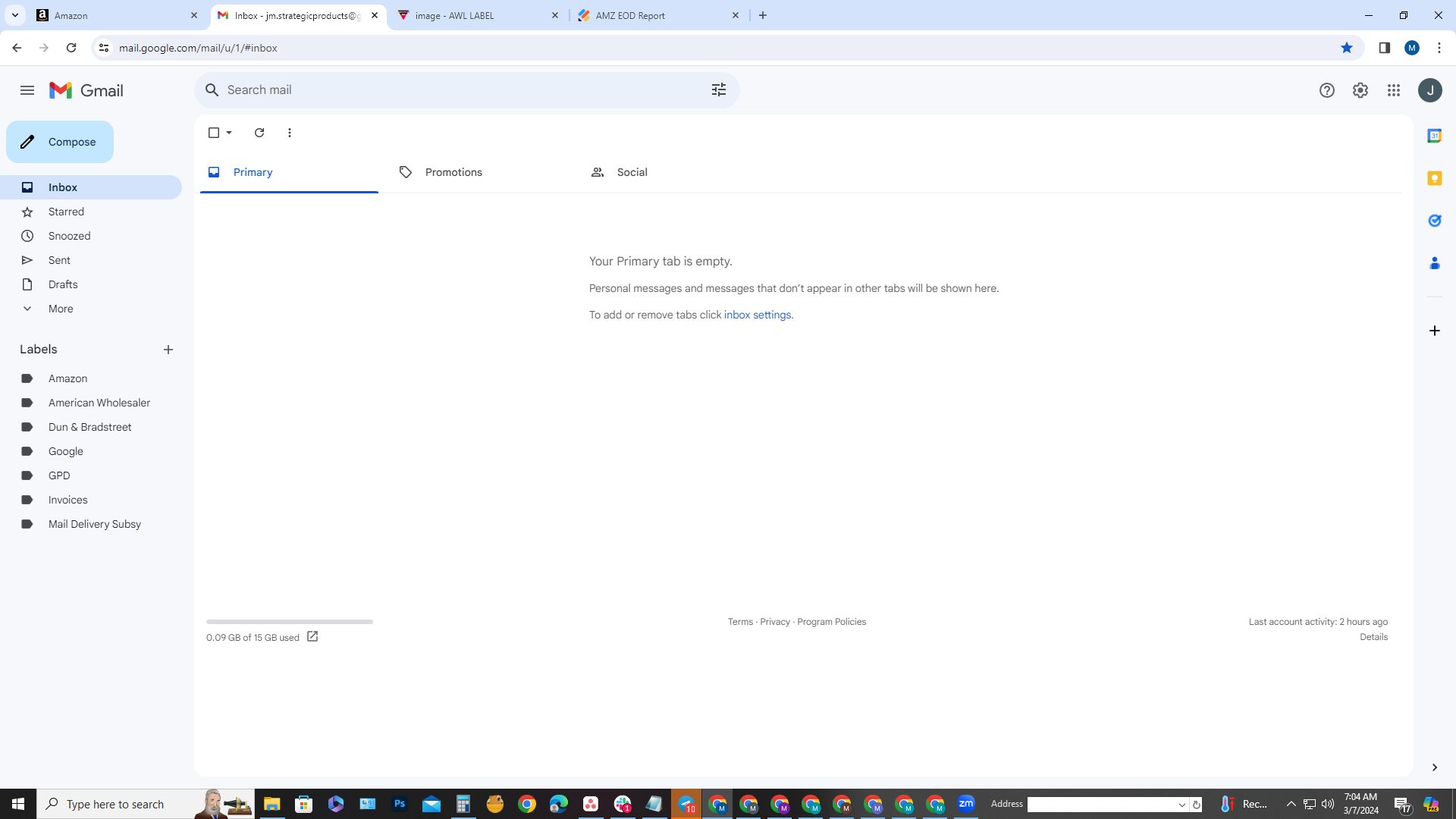Go back in browser
Viewport: 1456px width, 819px height.
(x=17, y=48)
